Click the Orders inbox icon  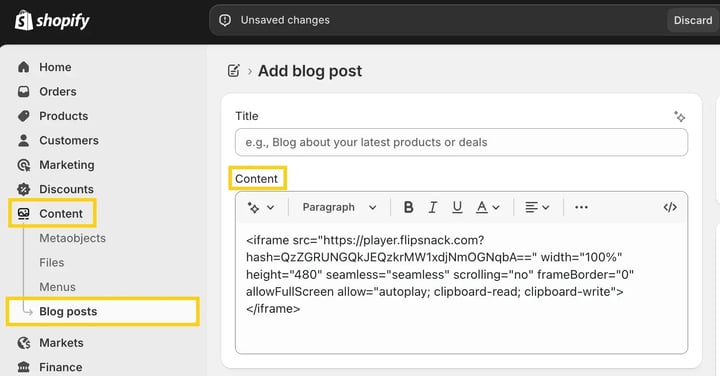click(23, 91)
